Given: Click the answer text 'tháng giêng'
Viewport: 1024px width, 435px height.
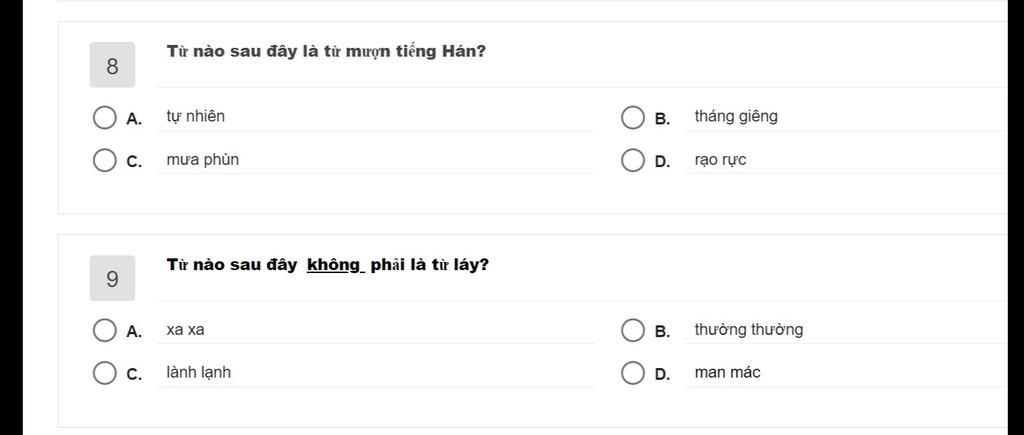Looking at the screenshot, I should point(736,117).
